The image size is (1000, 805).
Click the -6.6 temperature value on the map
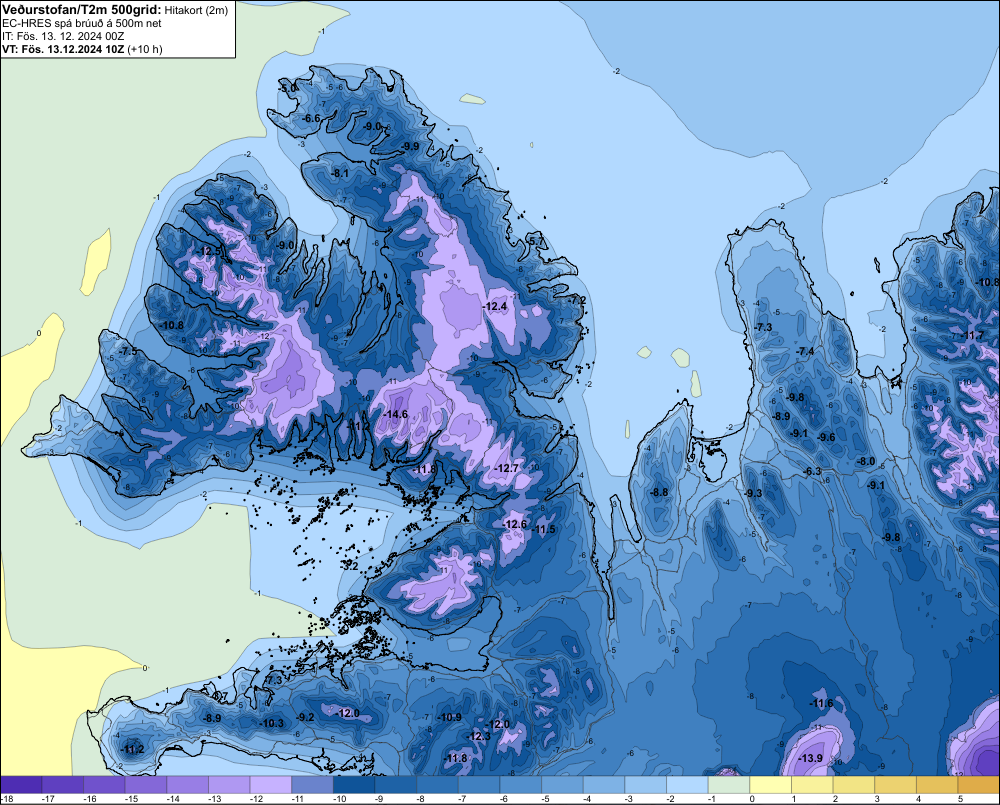click(311, 118)
